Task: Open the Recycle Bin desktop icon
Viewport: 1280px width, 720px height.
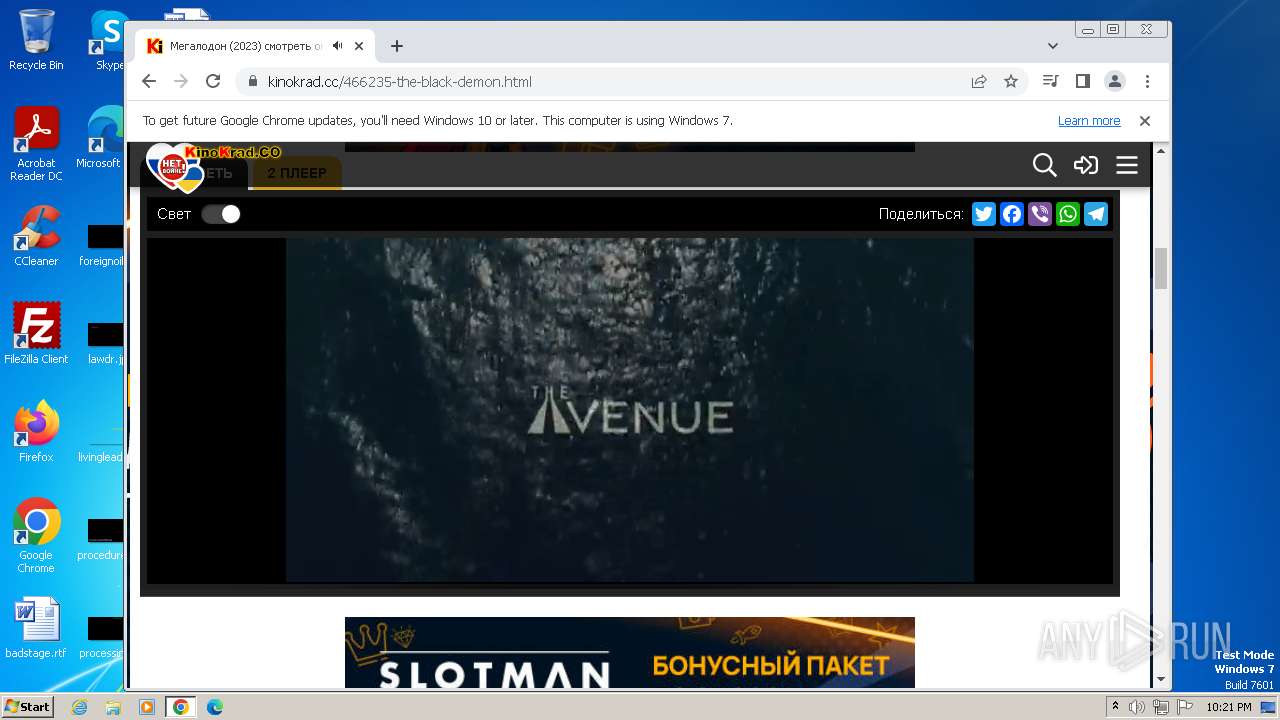Action: coord(36,40)
